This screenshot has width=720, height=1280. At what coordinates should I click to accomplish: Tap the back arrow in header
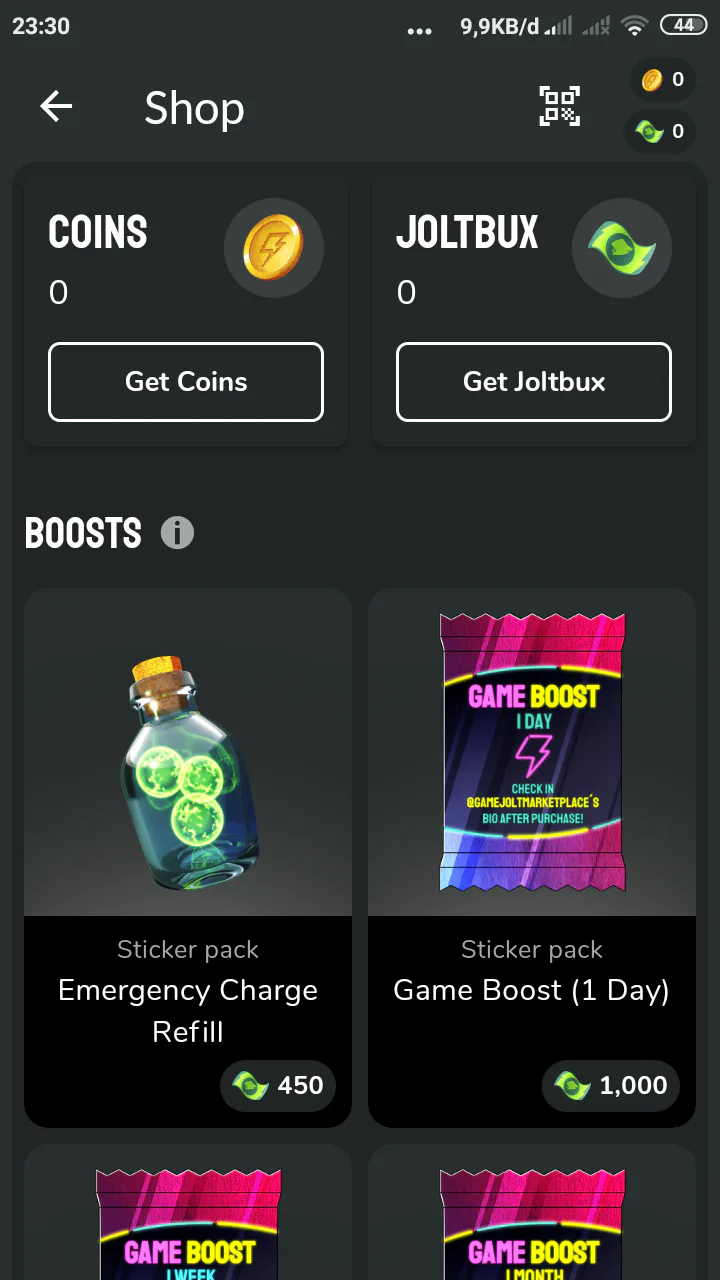click(56, 107)
